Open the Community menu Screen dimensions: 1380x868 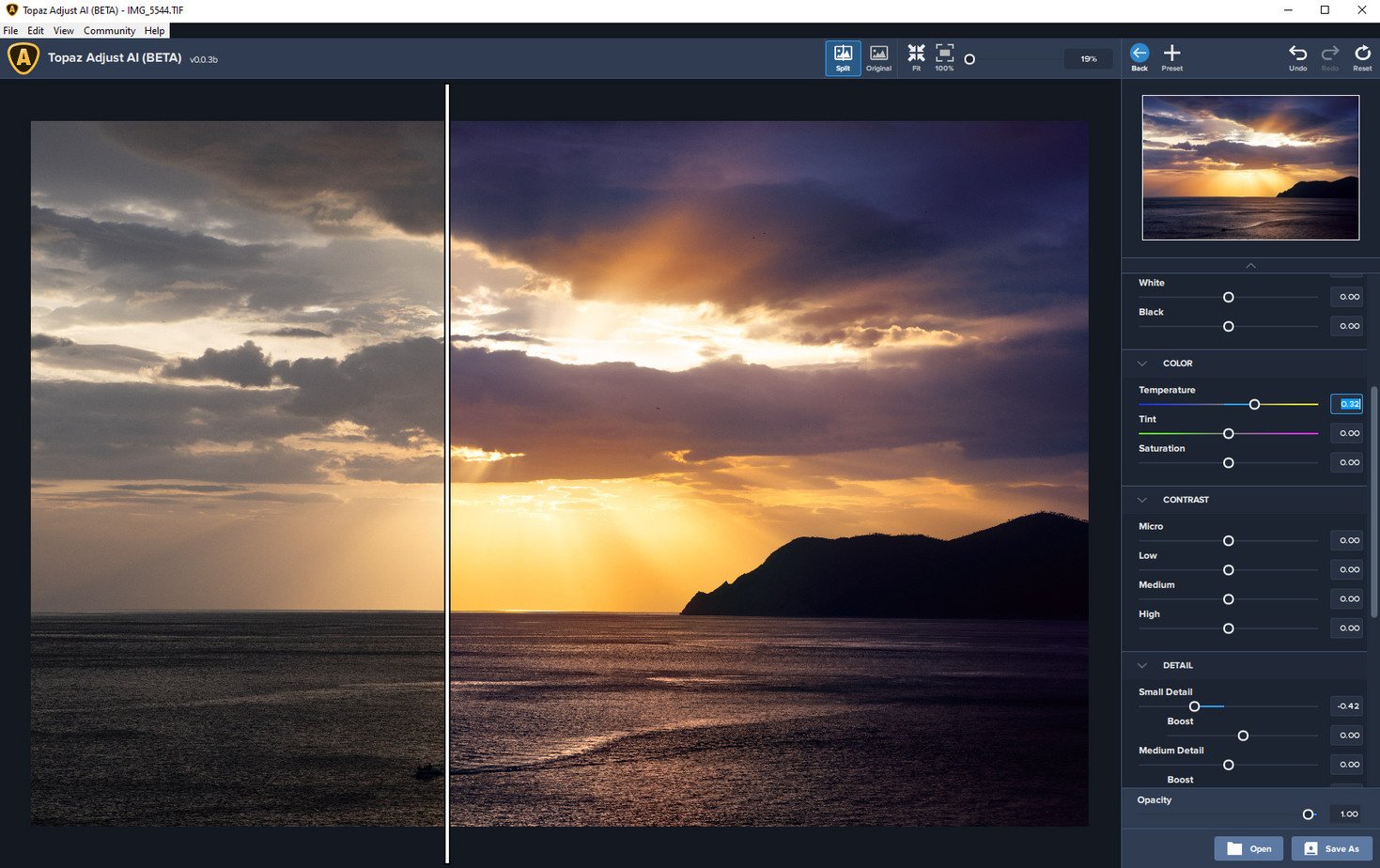pos(109,31)
